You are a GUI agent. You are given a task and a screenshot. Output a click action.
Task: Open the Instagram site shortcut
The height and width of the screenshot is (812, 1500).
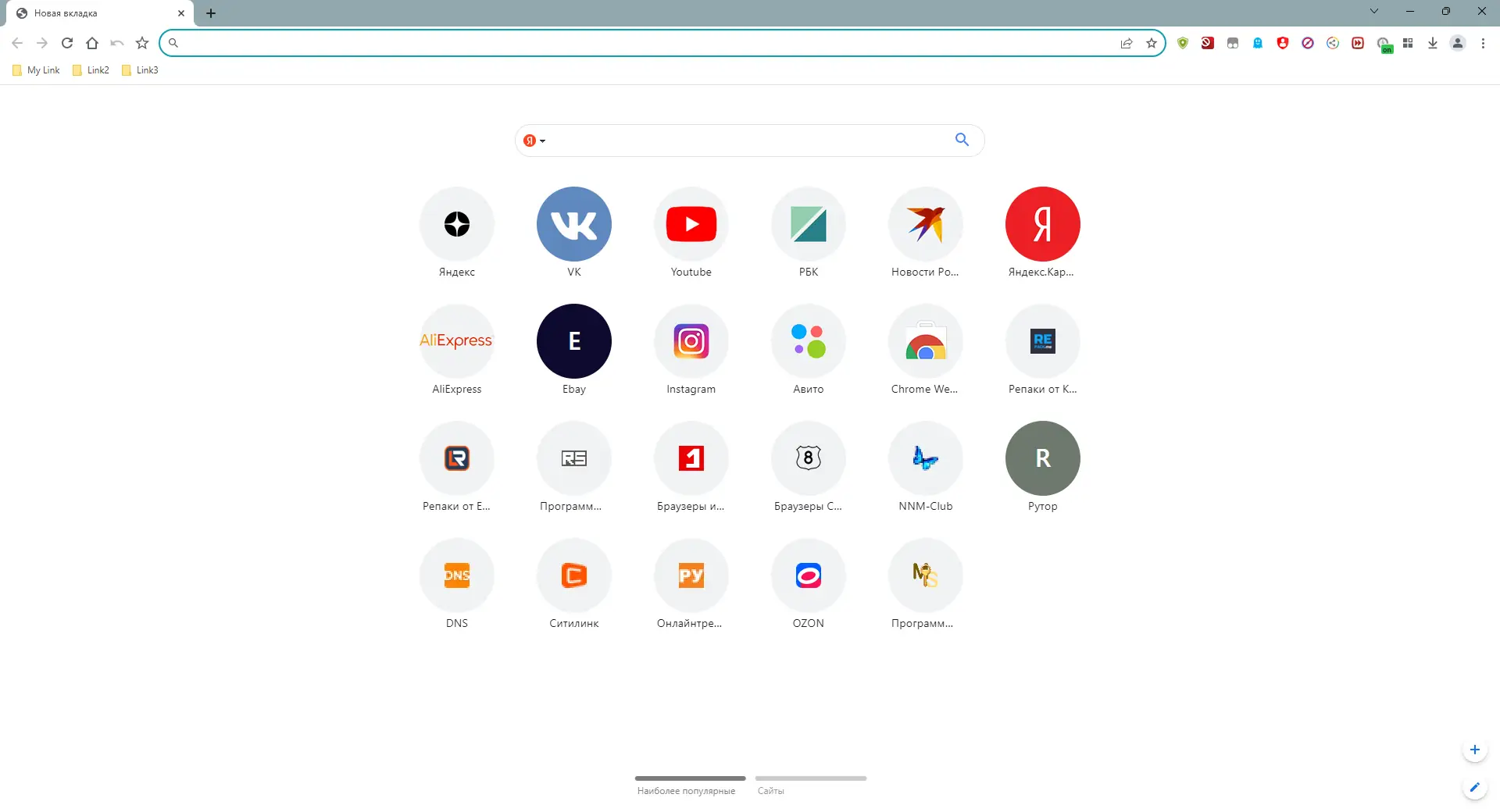click(691, 341)
